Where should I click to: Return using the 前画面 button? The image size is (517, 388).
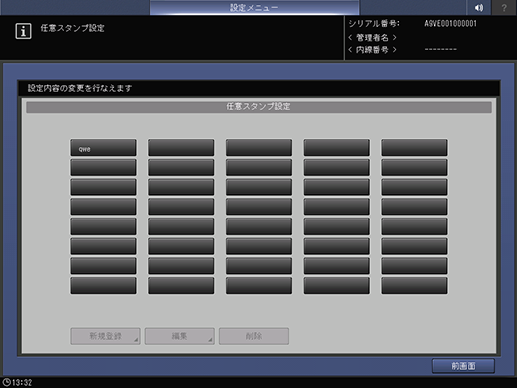pos(463,366)
